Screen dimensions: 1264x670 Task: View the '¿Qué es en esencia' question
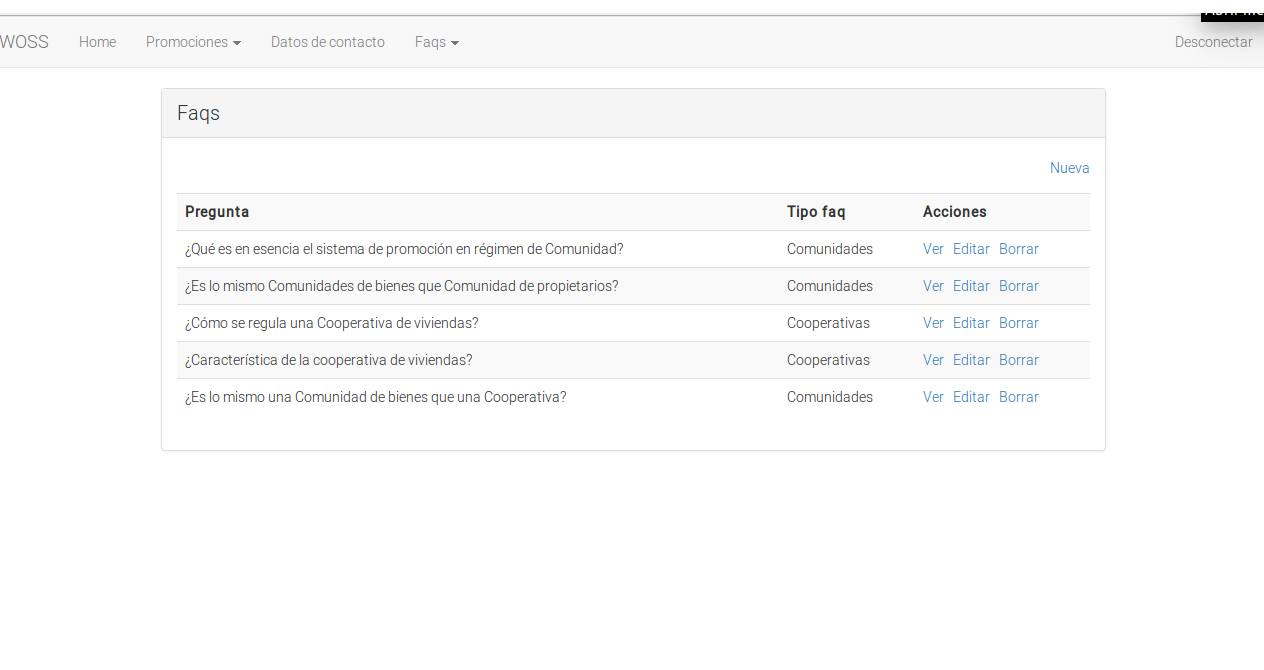point(933,249)
